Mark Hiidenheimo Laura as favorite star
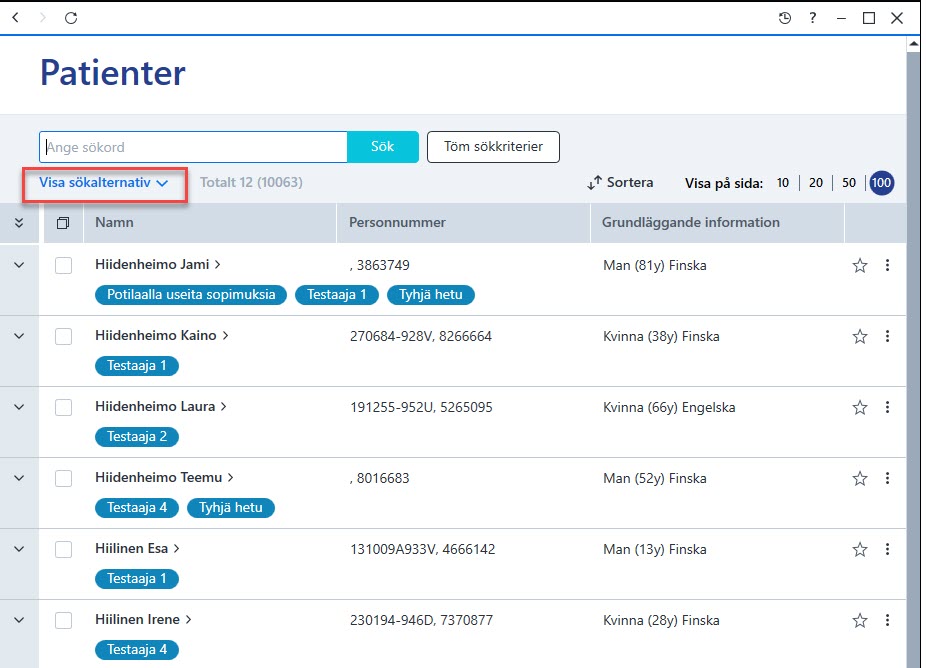The image size is (926, 668). (x=860, y=407)
